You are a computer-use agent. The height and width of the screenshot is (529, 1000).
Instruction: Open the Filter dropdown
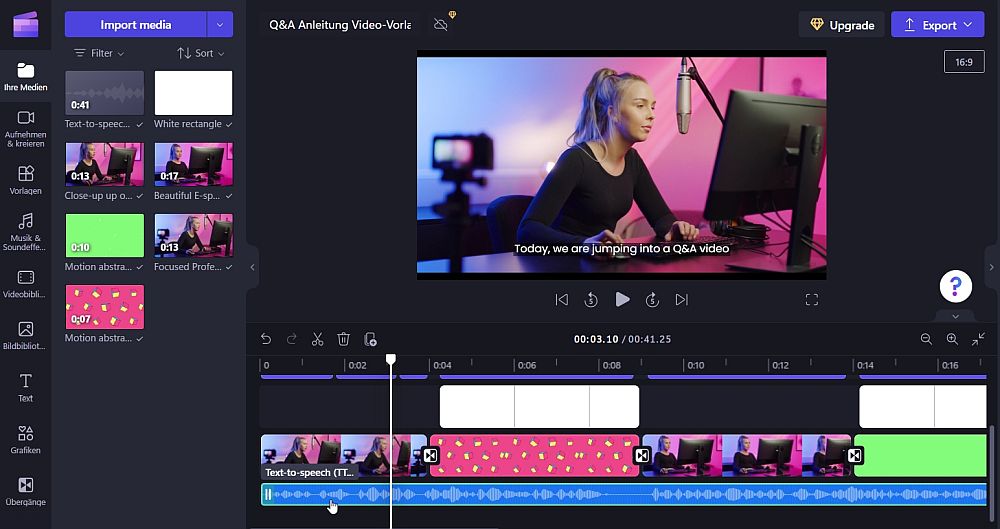pyautogui.click(x=99, y=53)
